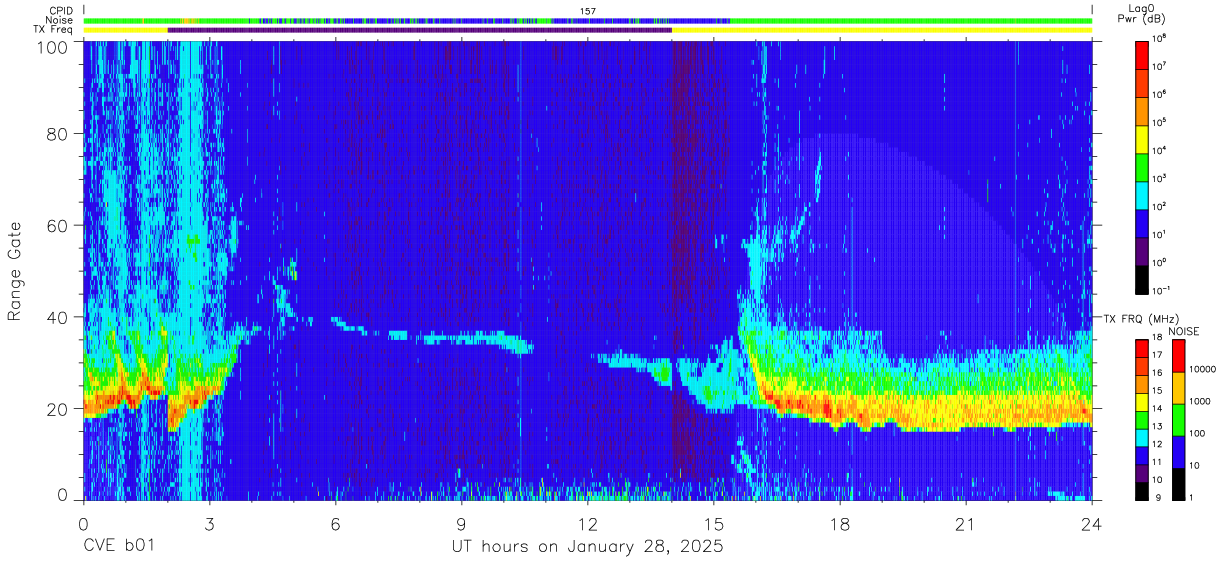Click the 18 tick on TX FRQ legend
This screenshot has width=1228, height=567.
coord(1158,339)
